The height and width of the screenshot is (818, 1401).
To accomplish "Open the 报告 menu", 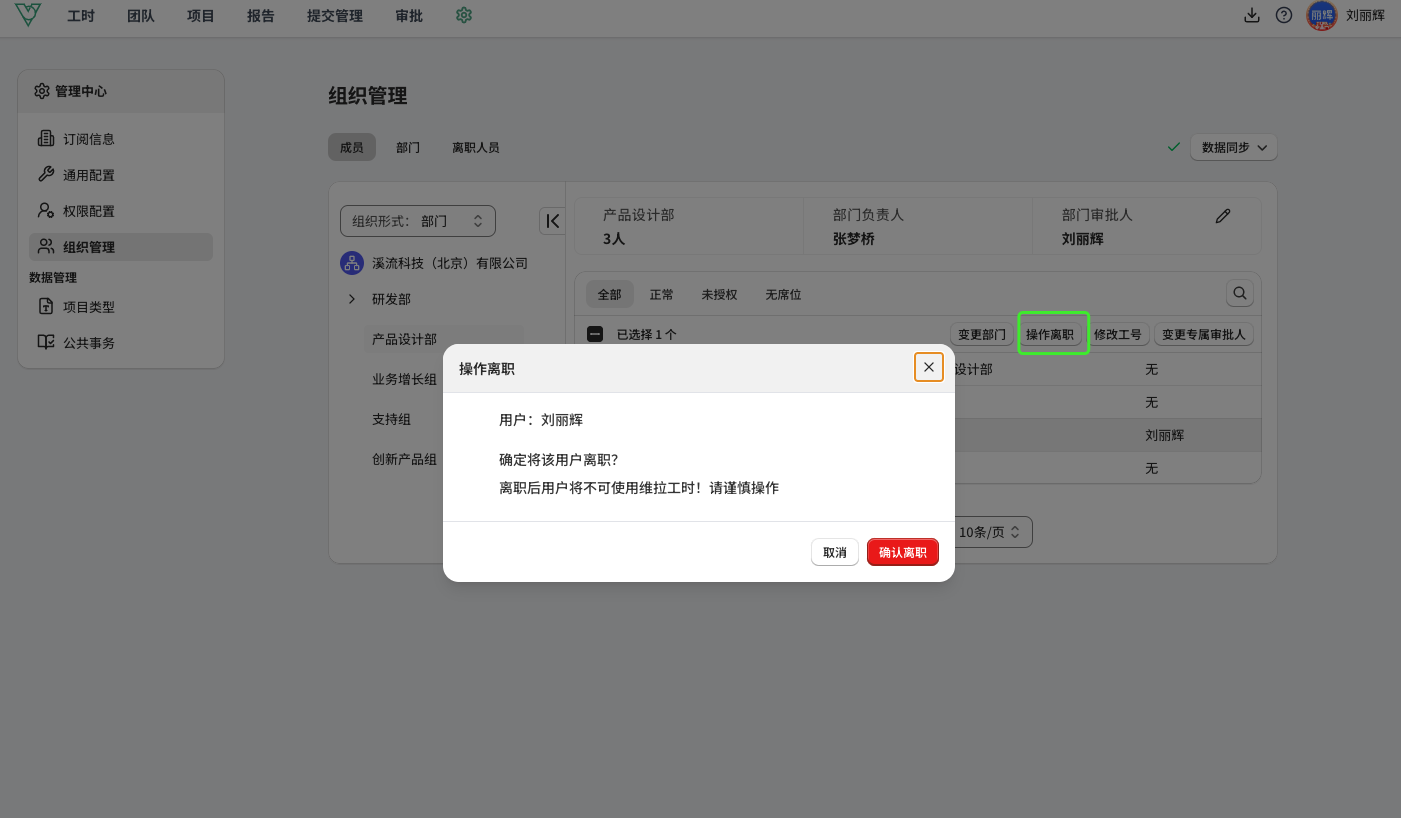I will [261, 16].
